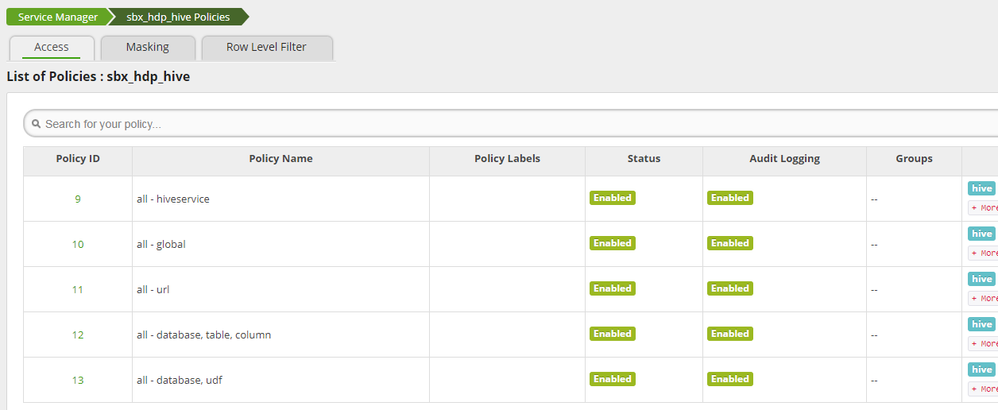This screenshot has width=998, height=410.
Task: Click the search magnifier icon
Action: 36,125
